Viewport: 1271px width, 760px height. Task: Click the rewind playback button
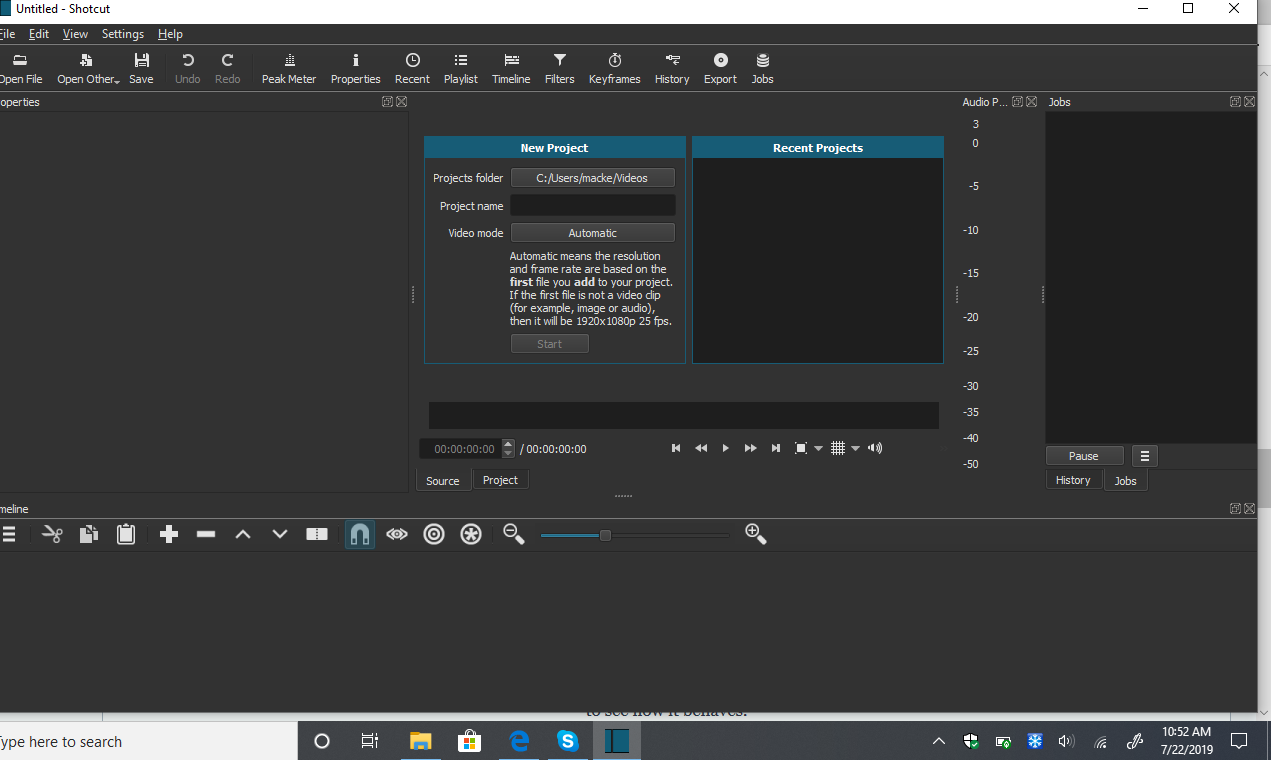tap(701, 448)
